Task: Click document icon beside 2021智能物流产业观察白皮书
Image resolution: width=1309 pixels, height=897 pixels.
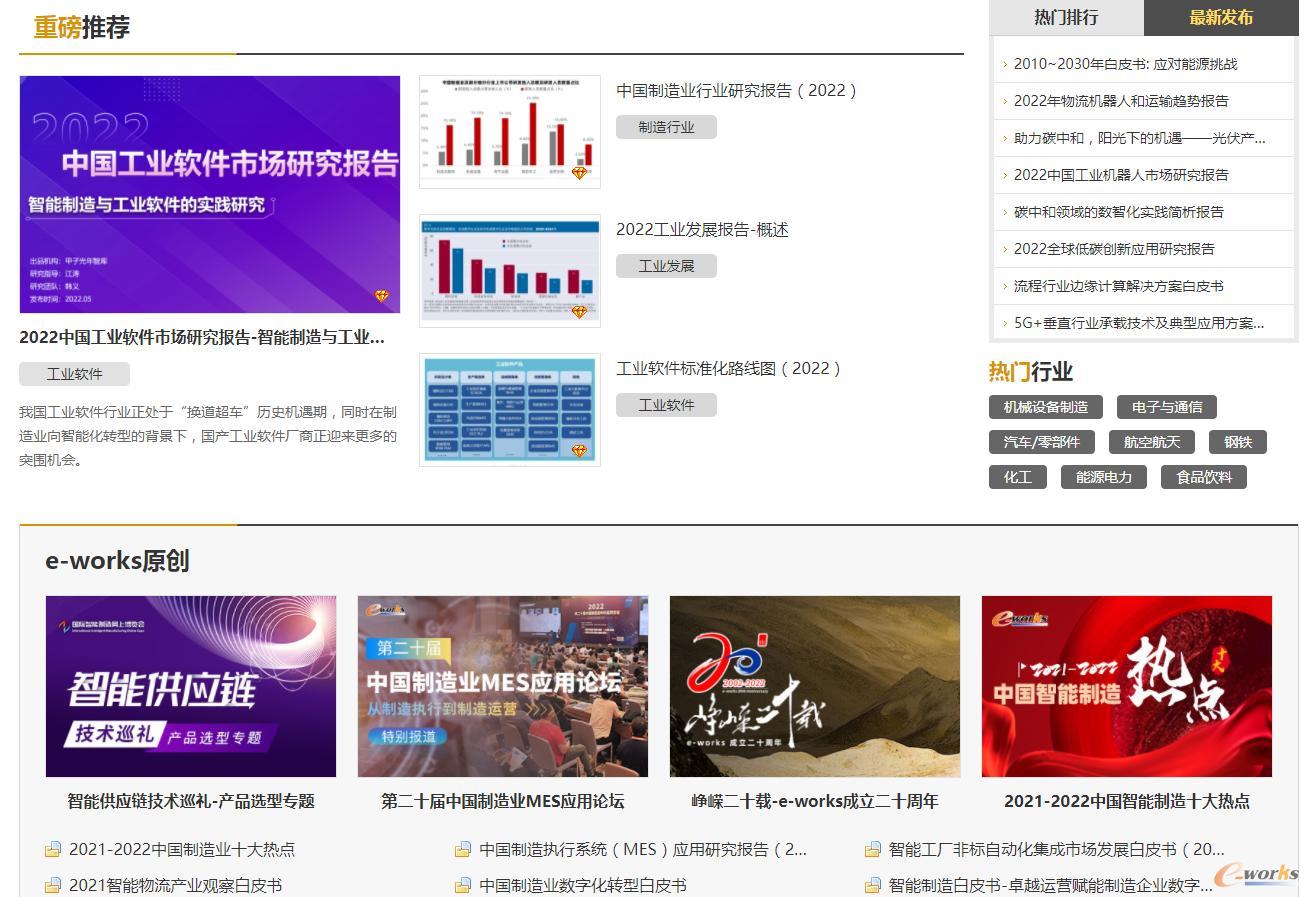Action: point(53,886)
